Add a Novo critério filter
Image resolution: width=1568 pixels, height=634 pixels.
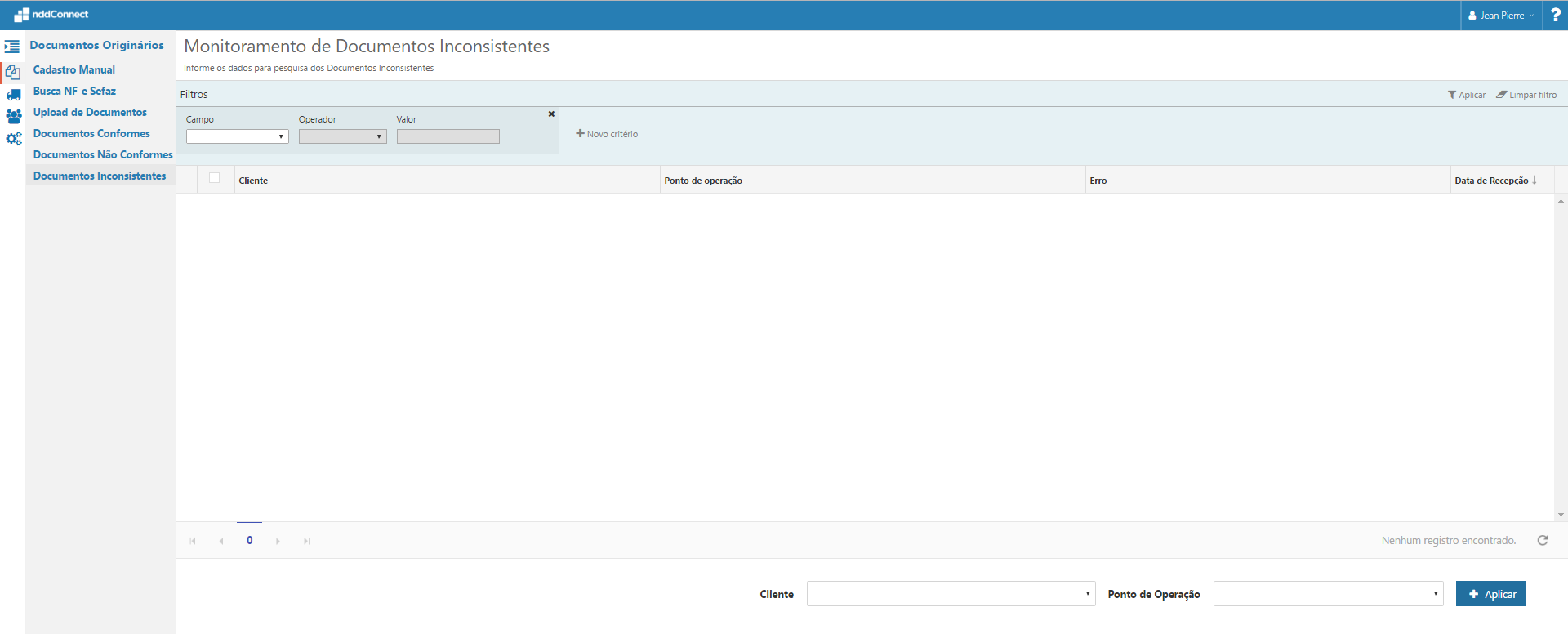[x=607, y=134]
